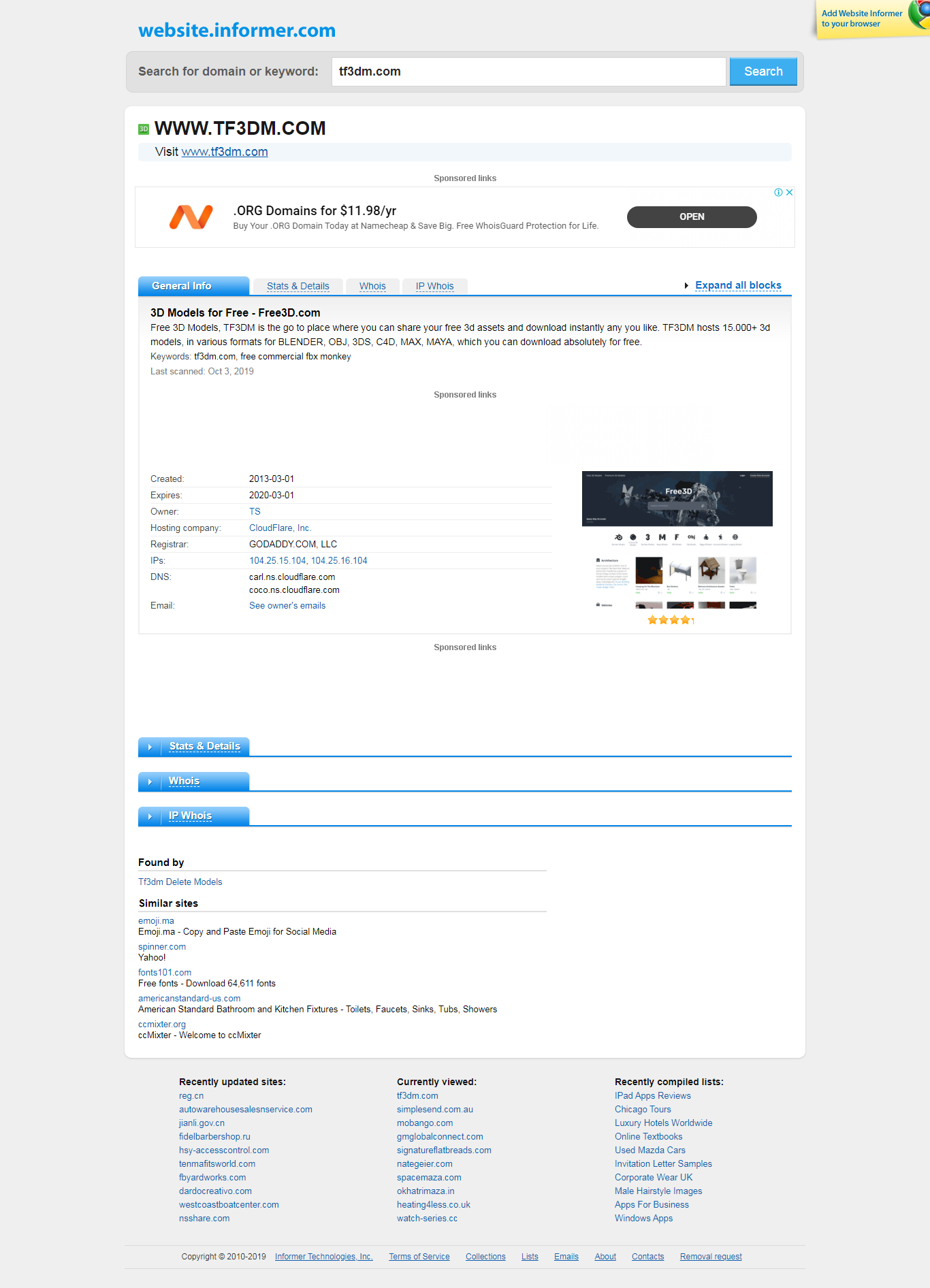The width and height of the screenshot is (930, 1288).
Task: Open fidelbarbershop.ru link
Action: (214, 1137)
